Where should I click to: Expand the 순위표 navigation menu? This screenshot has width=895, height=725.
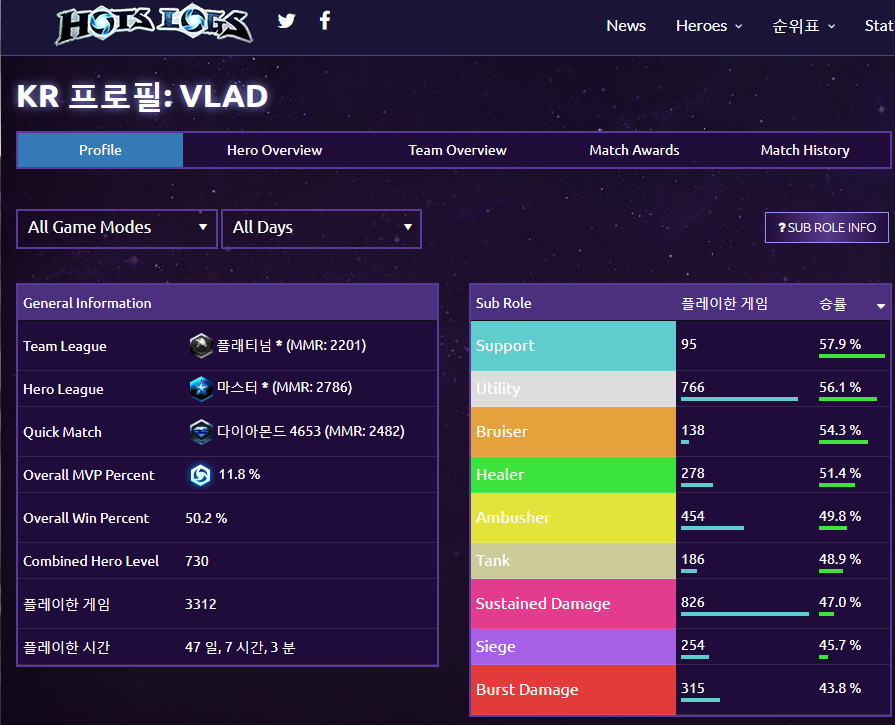[x=803, y=26]
